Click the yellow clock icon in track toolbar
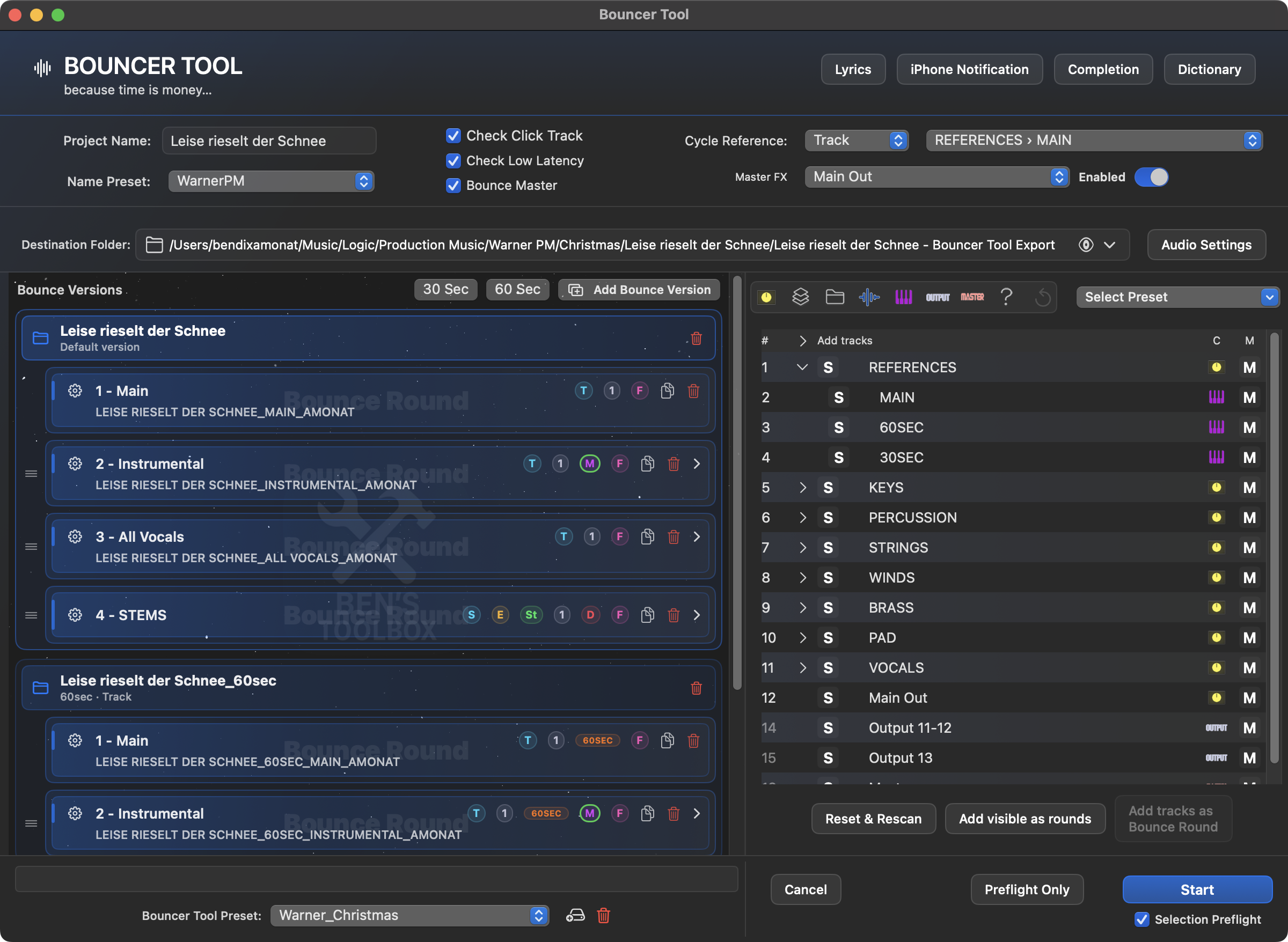 coord(766,297)
